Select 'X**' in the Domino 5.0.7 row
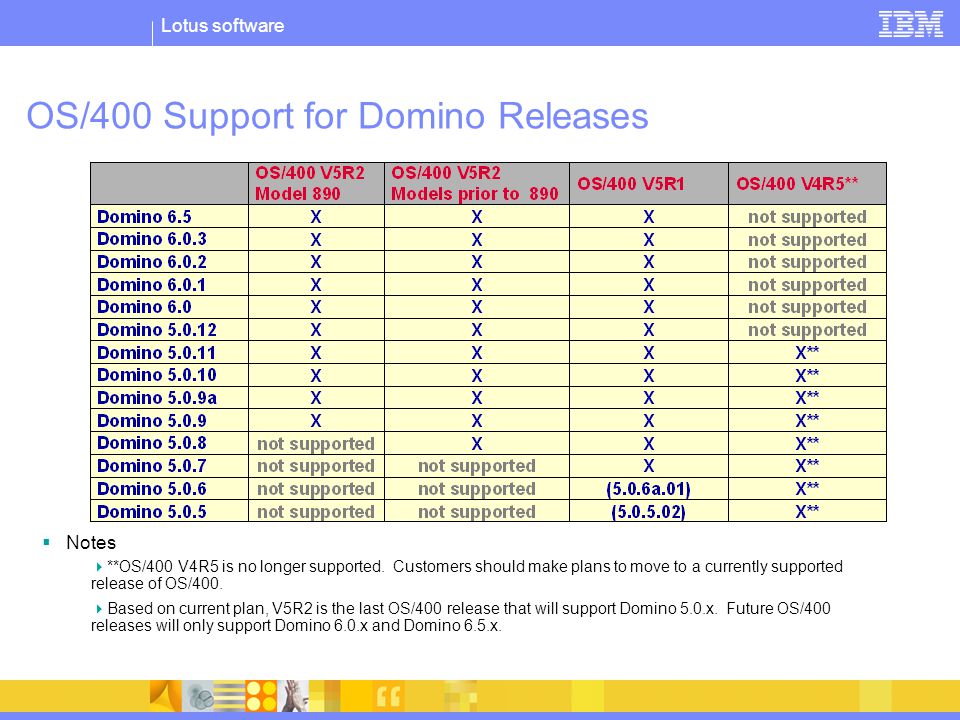The height and width of the screenshot is (720, 960). tap(807, 466)
